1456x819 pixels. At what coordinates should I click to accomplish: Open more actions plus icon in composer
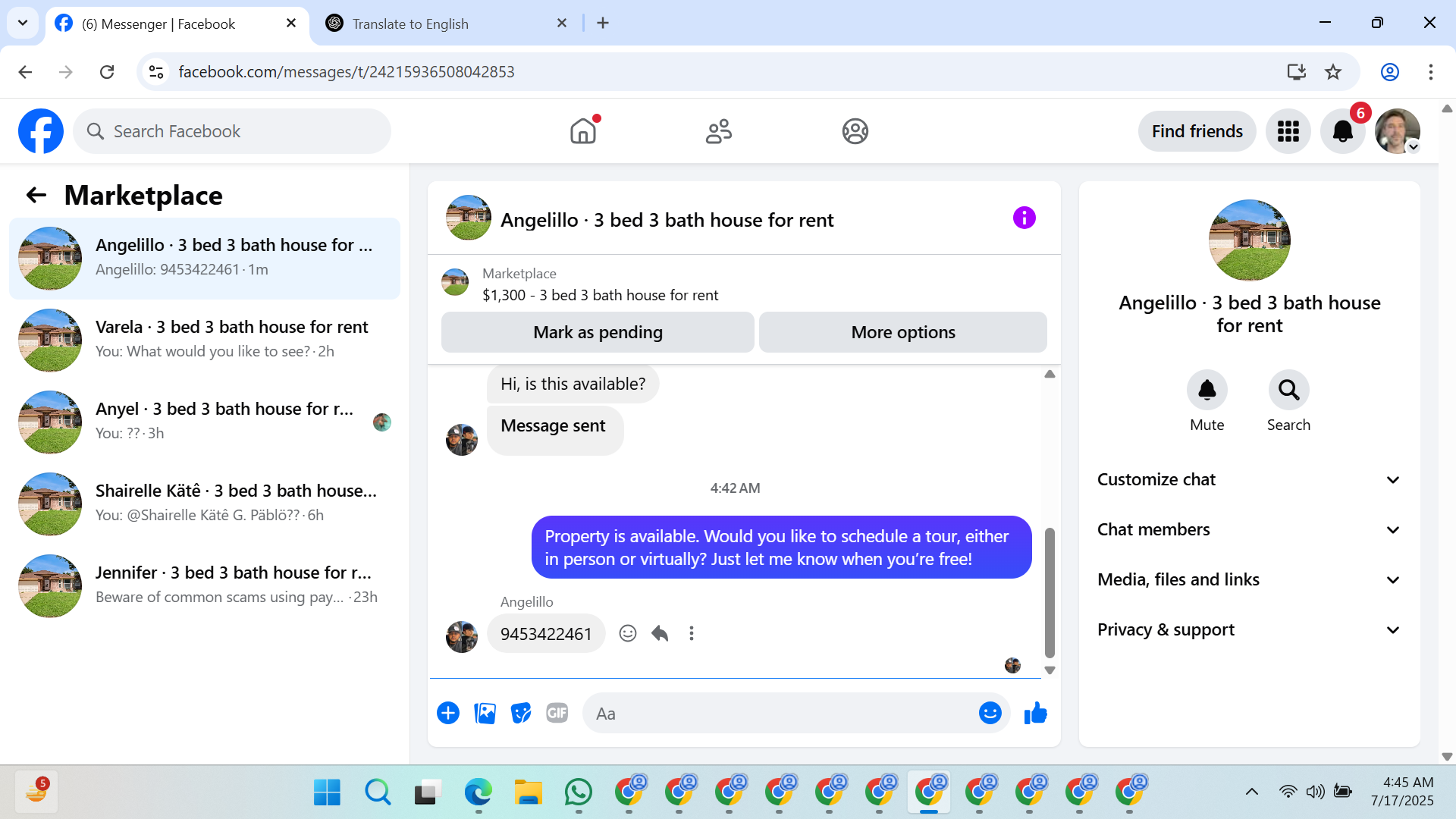[x=448, y=714]
